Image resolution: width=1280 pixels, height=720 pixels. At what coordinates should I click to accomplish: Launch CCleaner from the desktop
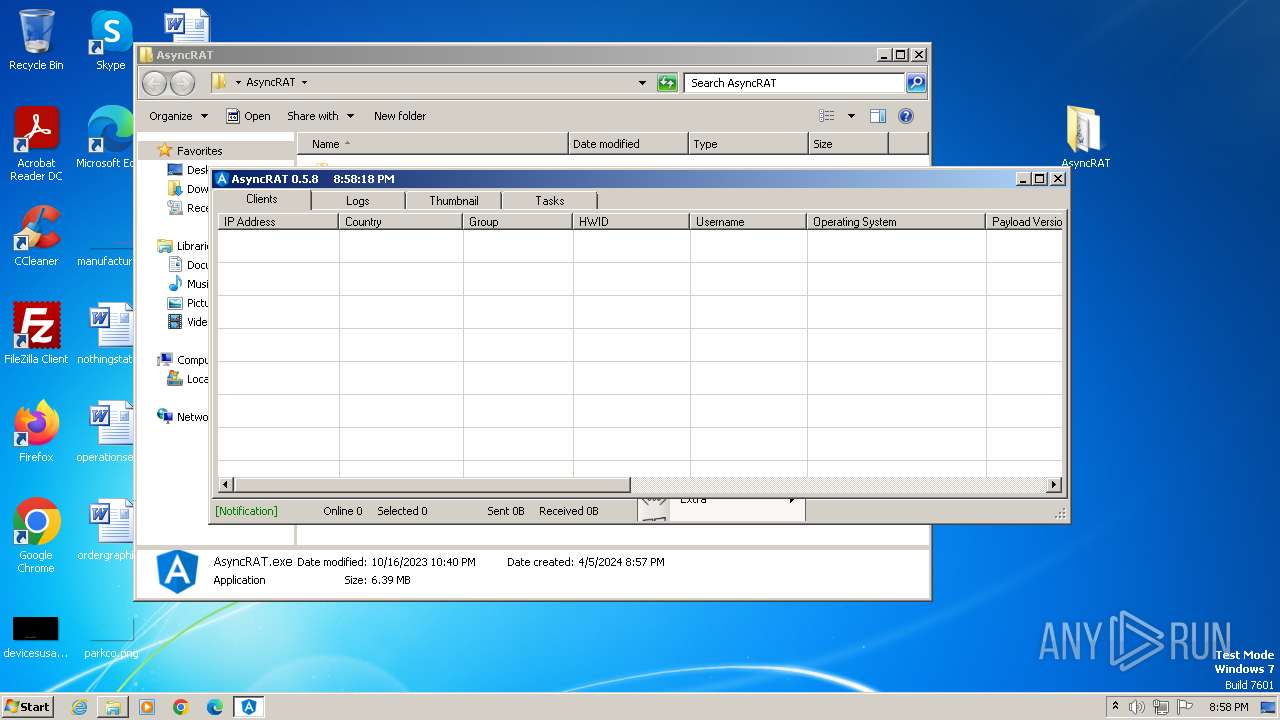pyautogui.click(x=36, y=236)
